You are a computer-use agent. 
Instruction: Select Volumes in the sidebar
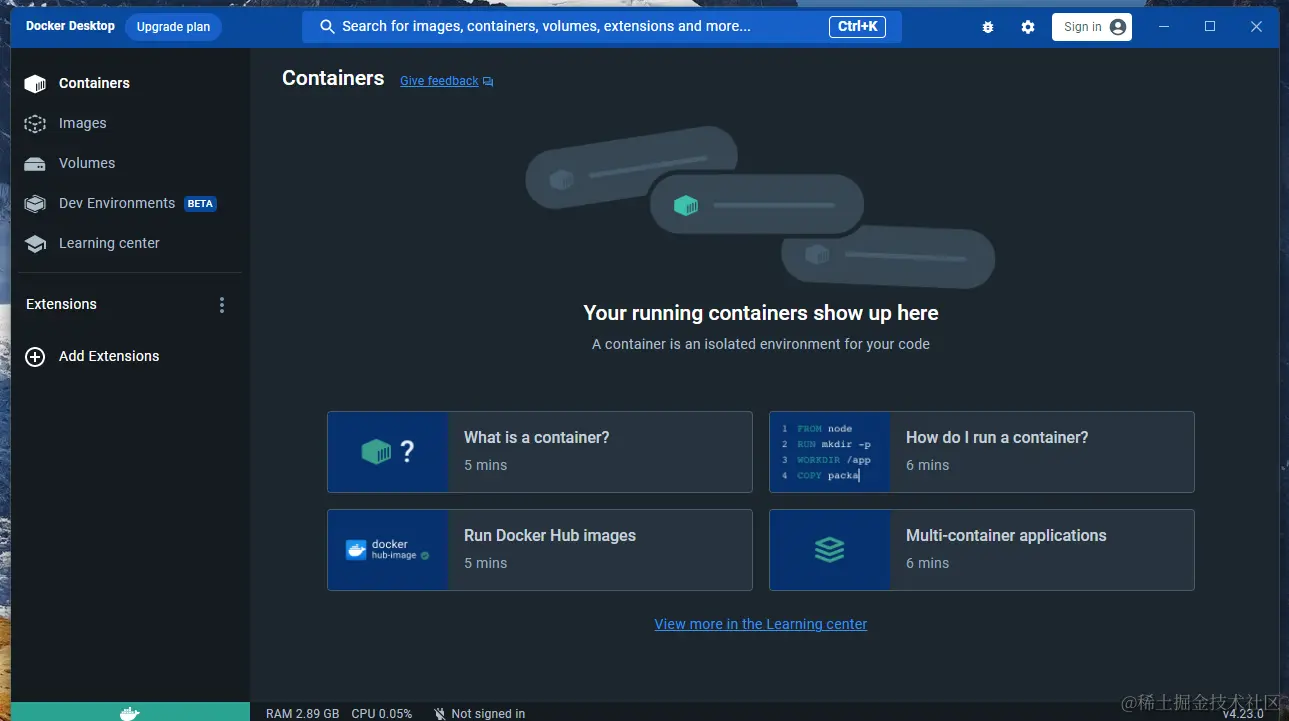(x=87, y=163)
